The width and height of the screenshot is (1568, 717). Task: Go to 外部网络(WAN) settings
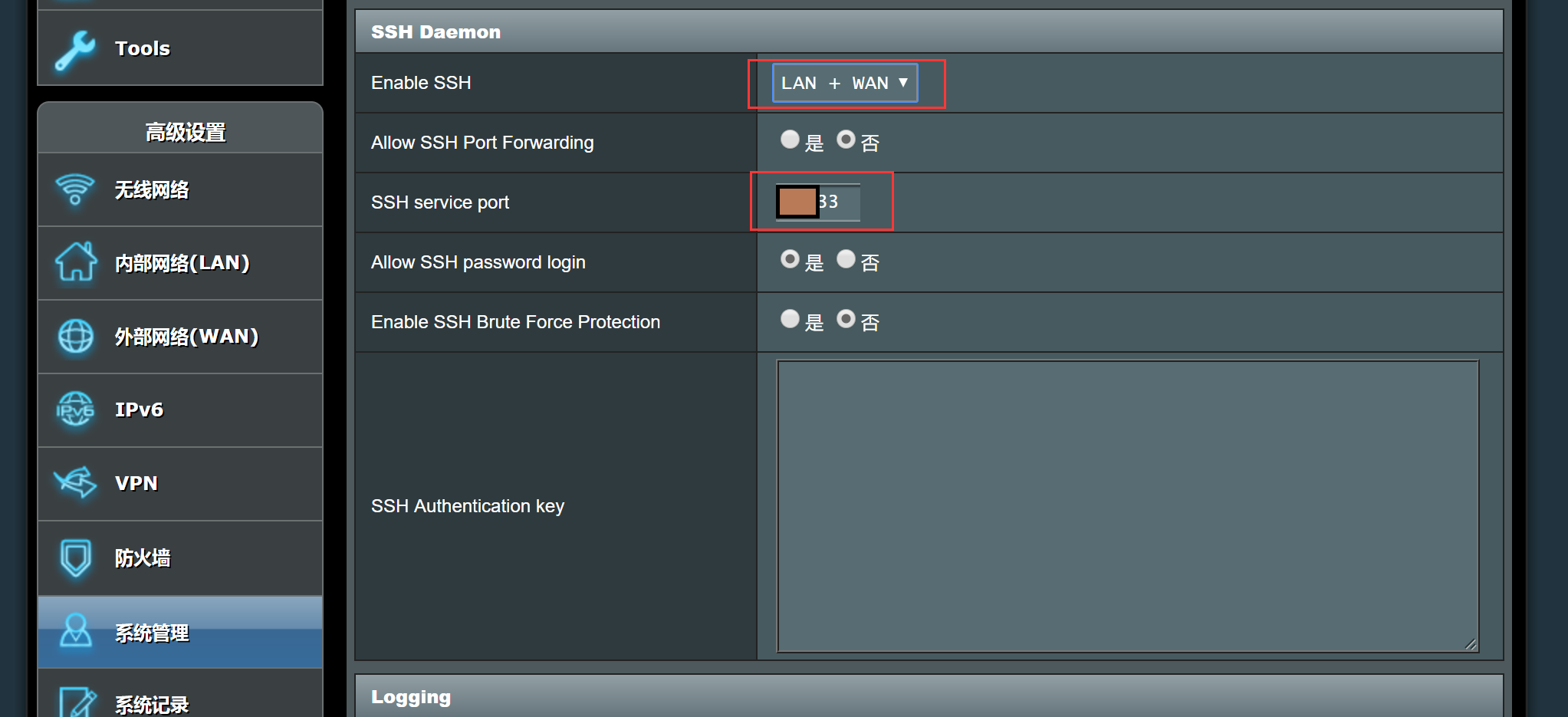186,336
